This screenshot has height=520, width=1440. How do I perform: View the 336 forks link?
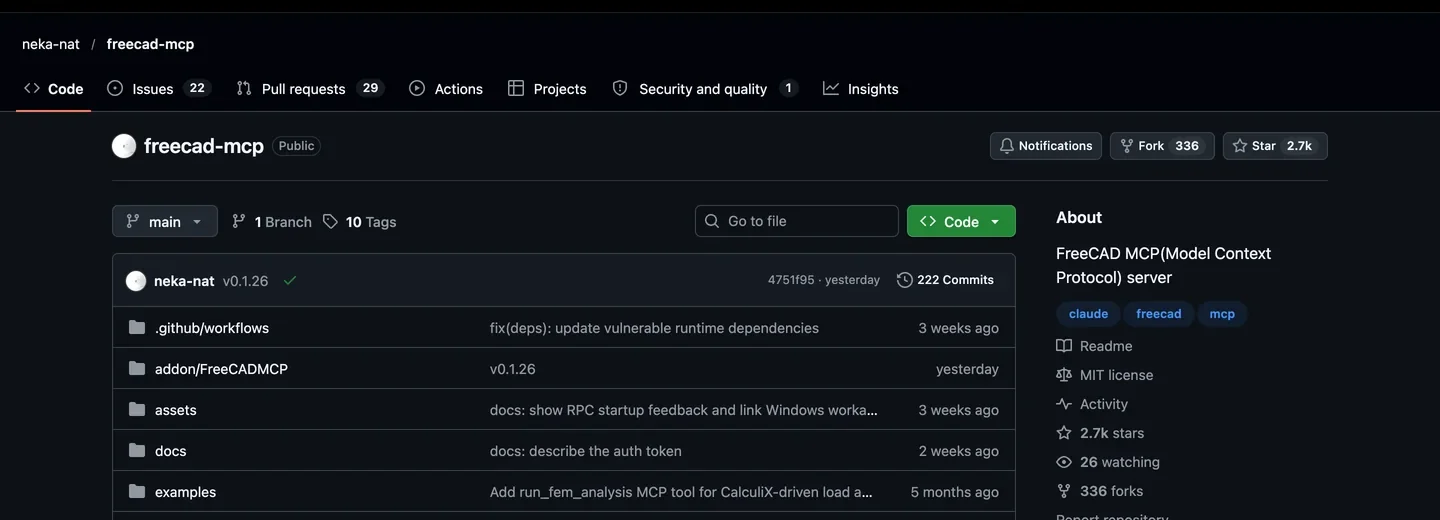pos(1100,491)
